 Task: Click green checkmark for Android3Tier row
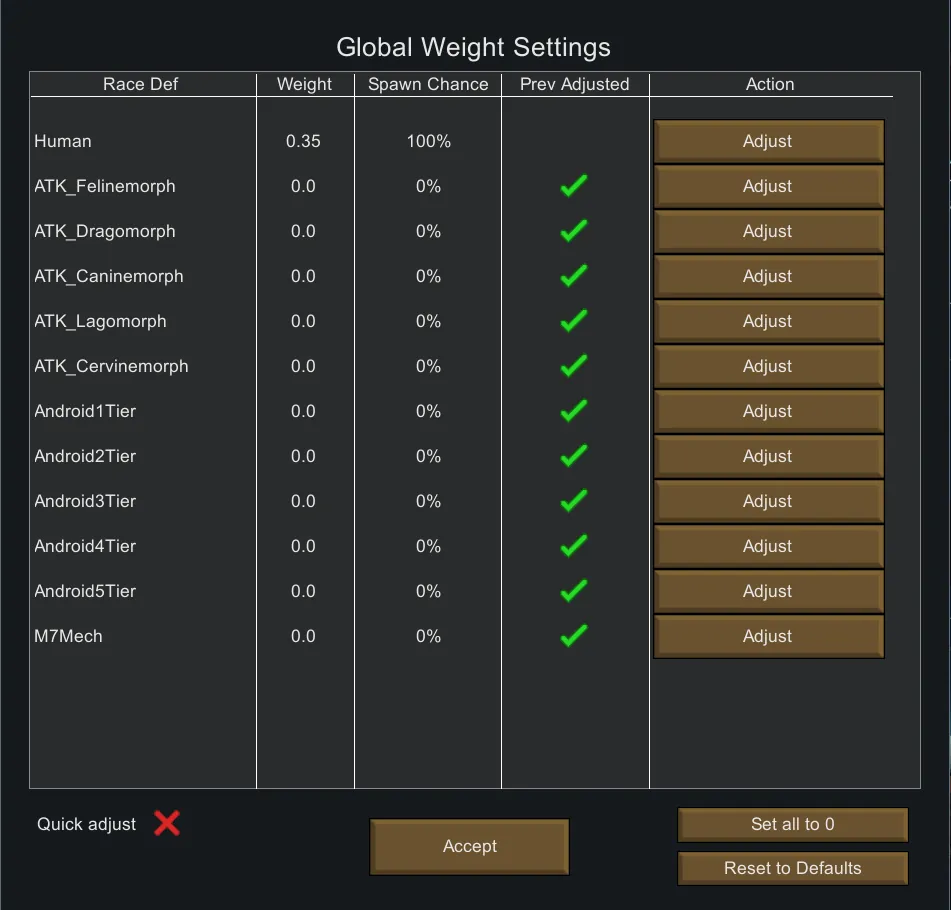pos(574,501)
